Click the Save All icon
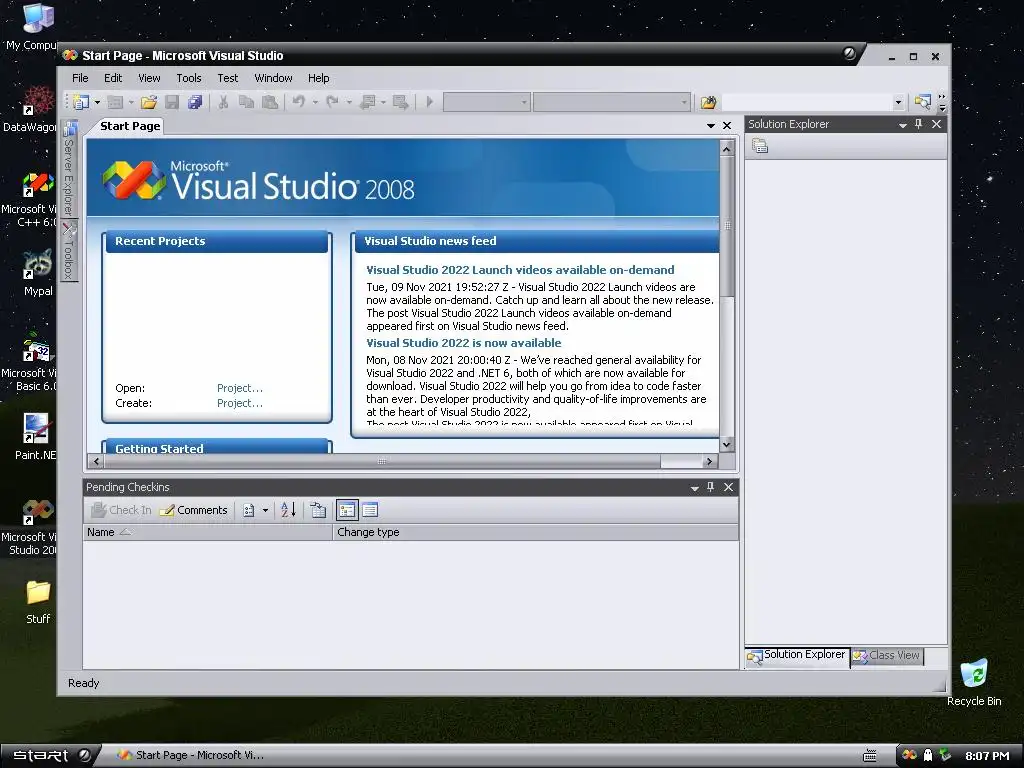The height and width of the screenshot is (768, 1024). point(195,102)
